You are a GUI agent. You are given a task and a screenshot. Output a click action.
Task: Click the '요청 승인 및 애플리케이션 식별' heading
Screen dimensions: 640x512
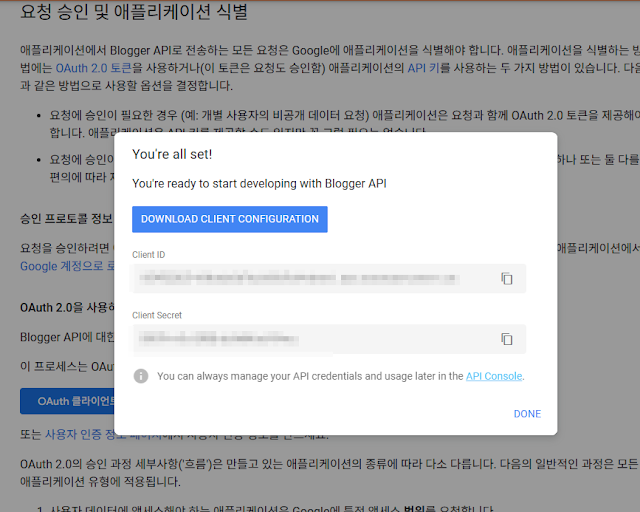coord(134,11)
